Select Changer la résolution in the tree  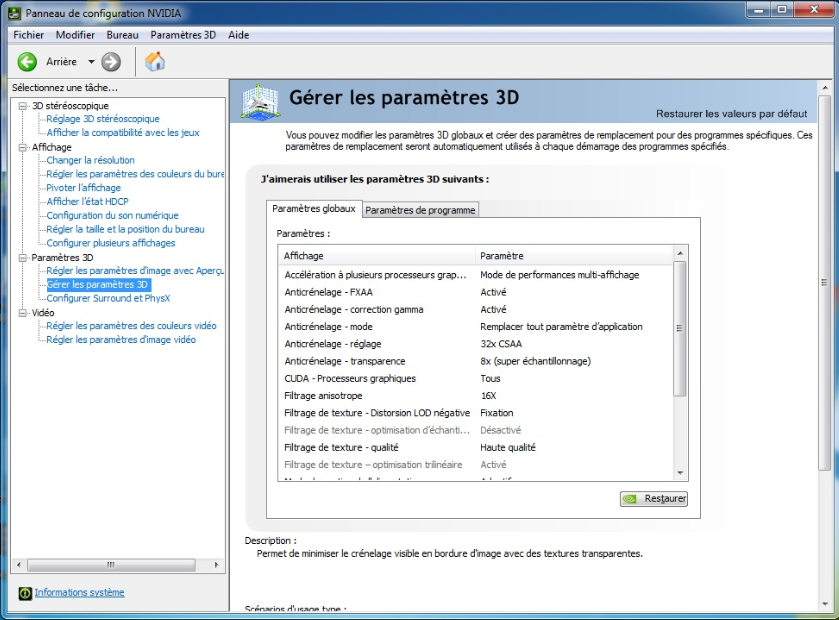[90, 160]
